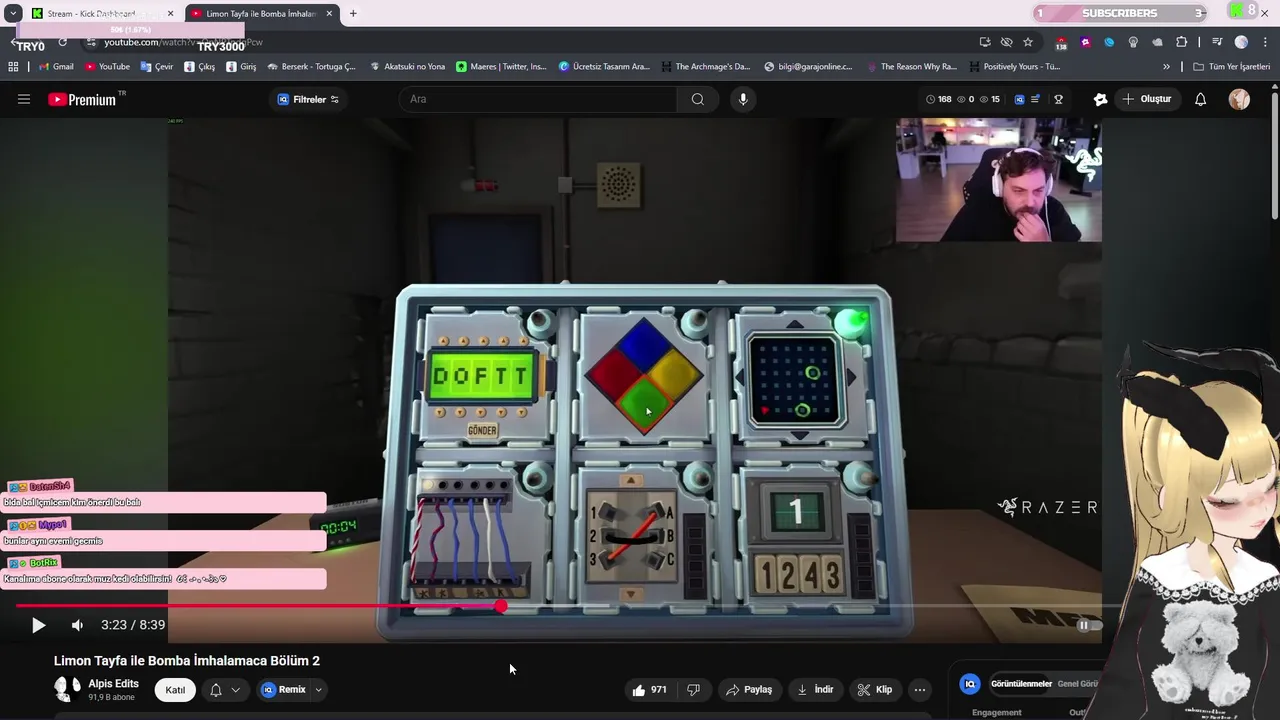Viewport: 1280px width, 720px height.
Task: Open The Reason Why Ra... bookmark
Action: (911, 67)
